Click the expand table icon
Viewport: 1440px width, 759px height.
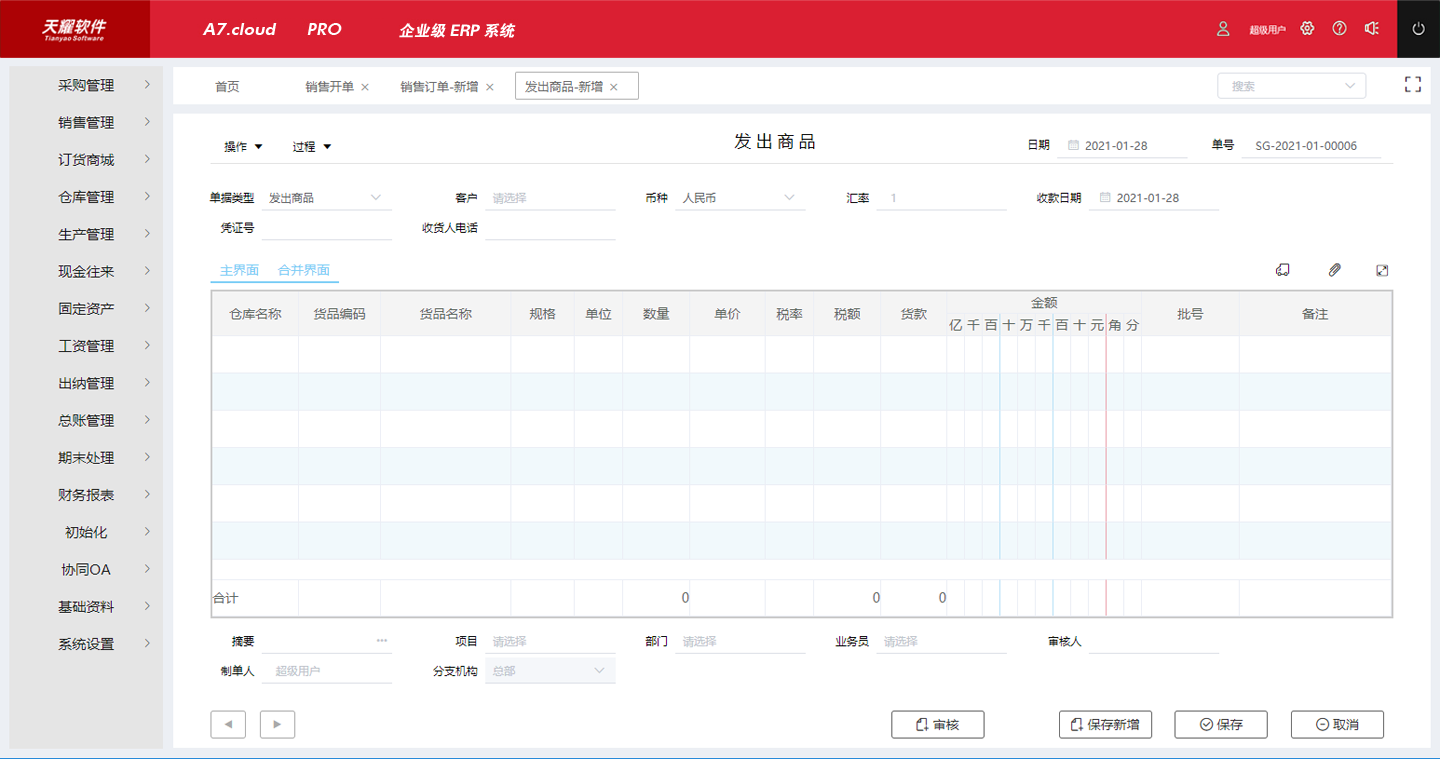coord(1383,270)
